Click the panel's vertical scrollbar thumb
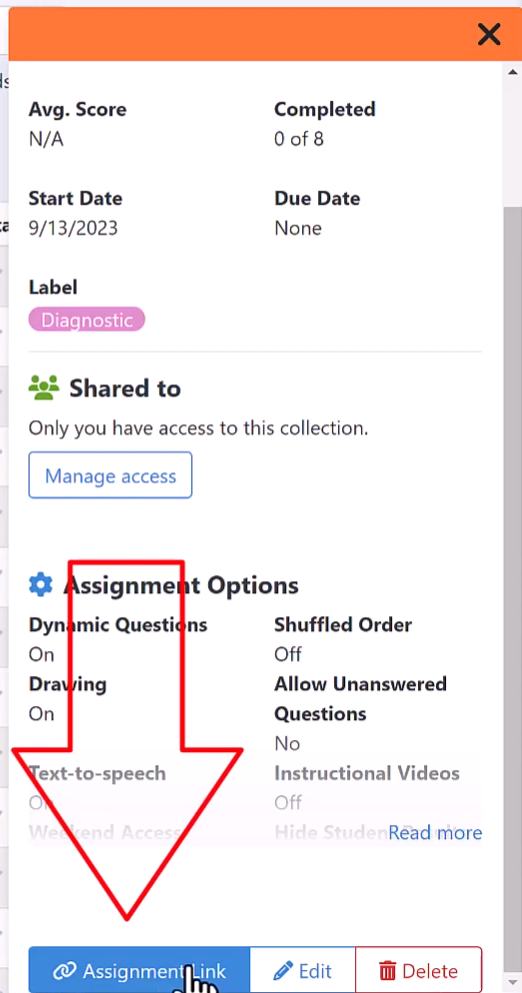Viewport: 522px width, 993px height. click(x=512, y=589)
